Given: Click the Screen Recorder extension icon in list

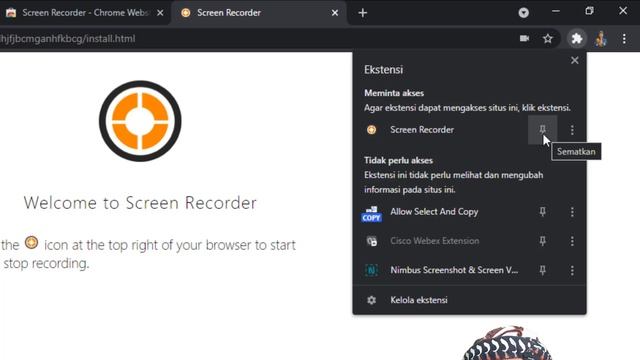Looking at the screenshot, I should [371, 130].
